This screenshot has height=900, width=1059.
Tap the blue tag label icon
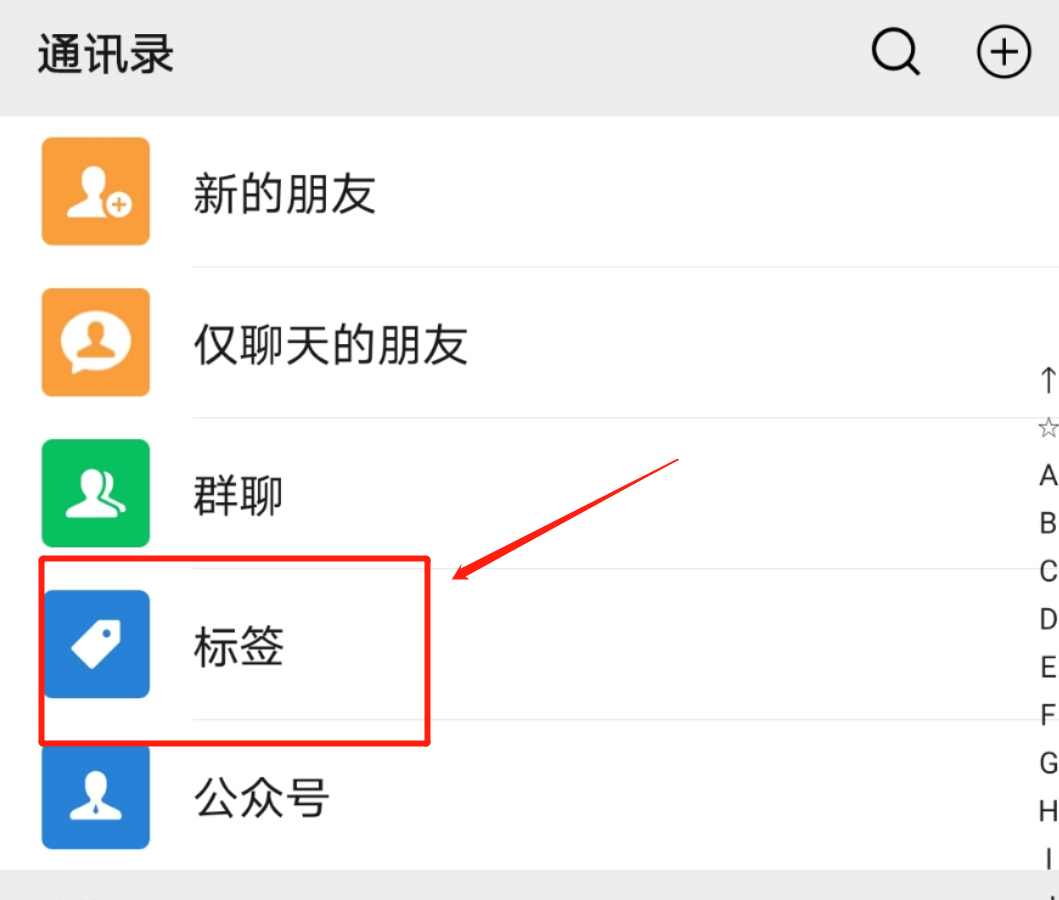(x=95, y=644)
